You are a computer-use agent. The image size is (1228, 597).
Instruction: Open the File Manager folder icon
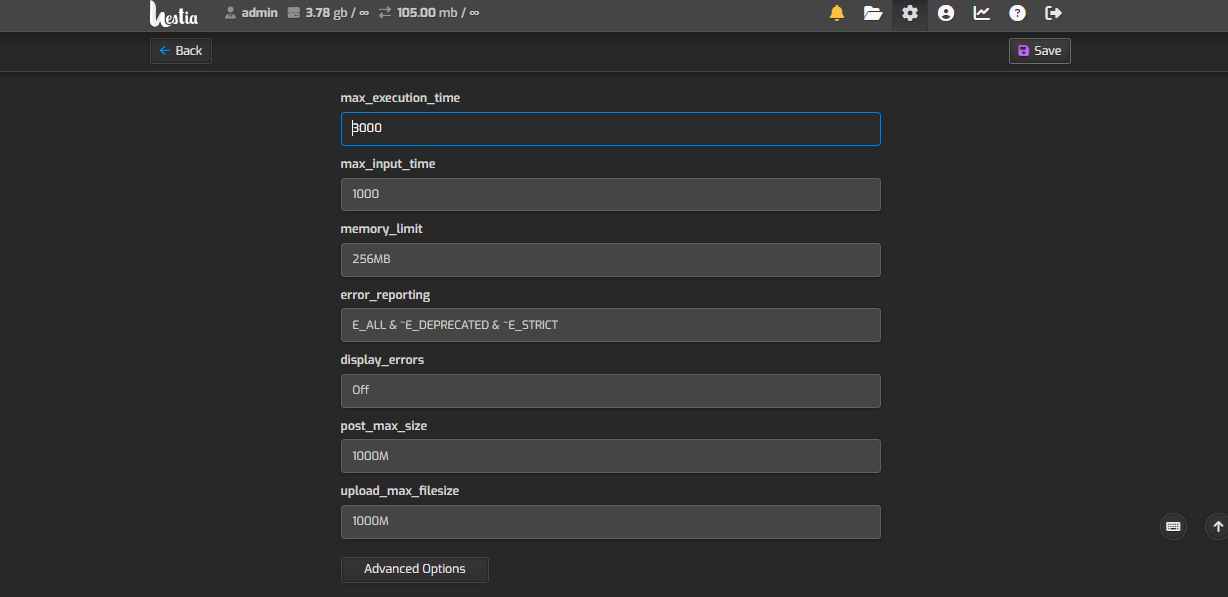point(873,13)
